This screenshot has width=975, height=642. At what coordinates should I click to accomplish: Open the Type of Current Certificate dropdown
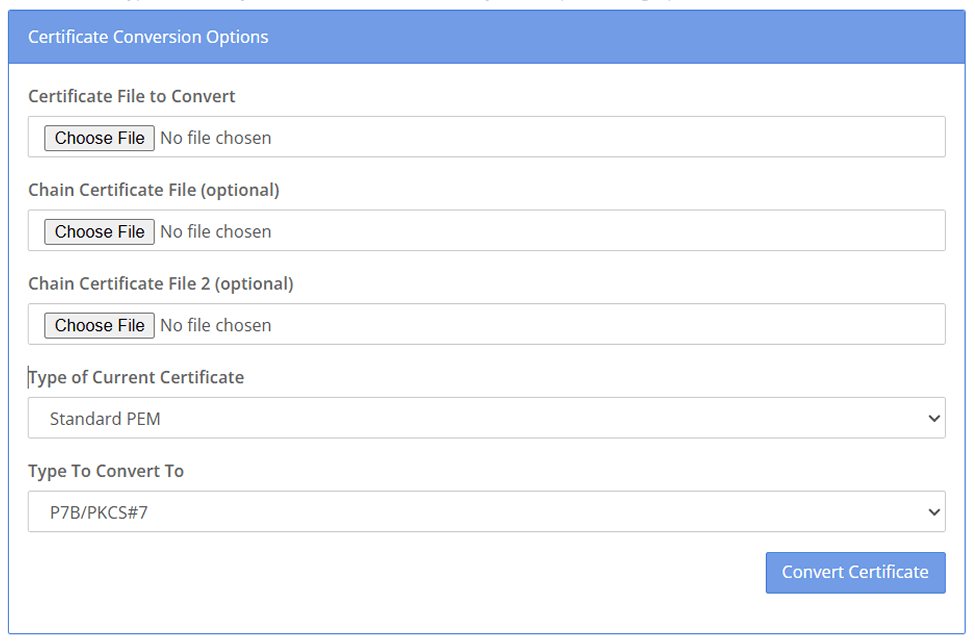pos(486,418)
